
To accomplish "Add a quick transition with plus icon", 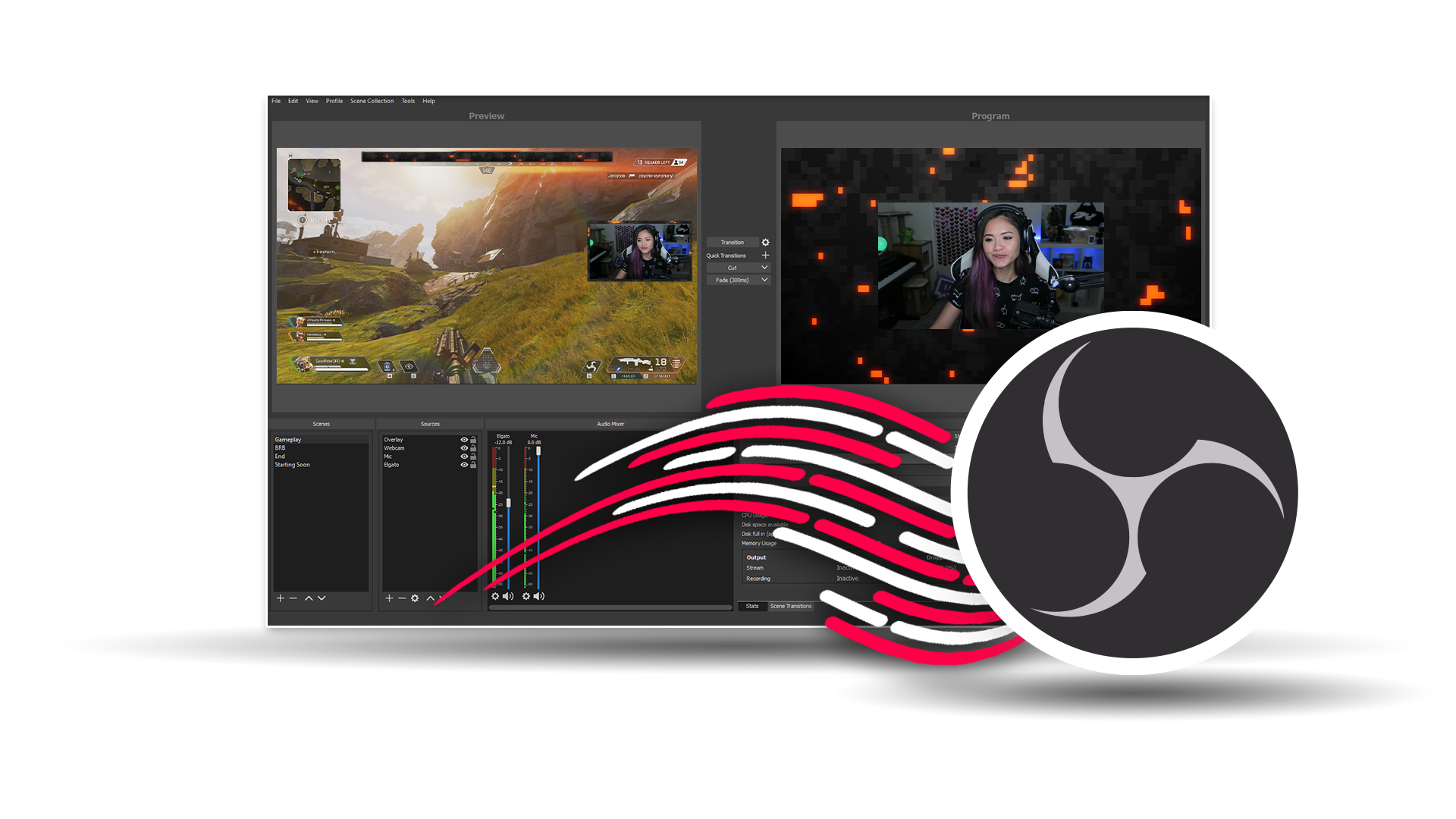I will (765, 256).
